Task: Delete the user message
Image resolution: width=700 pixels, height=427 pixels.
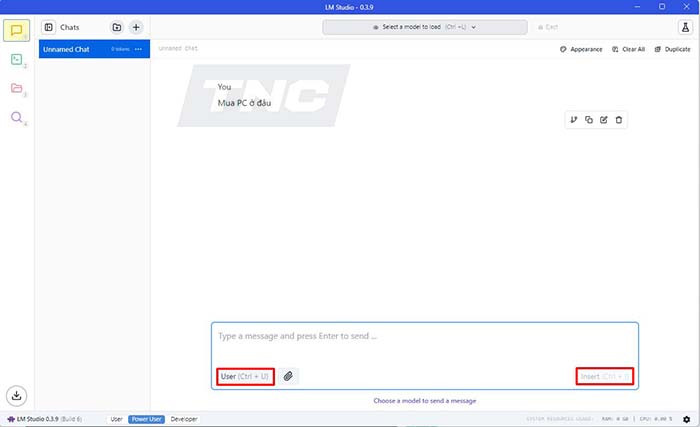Action: point(619,120)
